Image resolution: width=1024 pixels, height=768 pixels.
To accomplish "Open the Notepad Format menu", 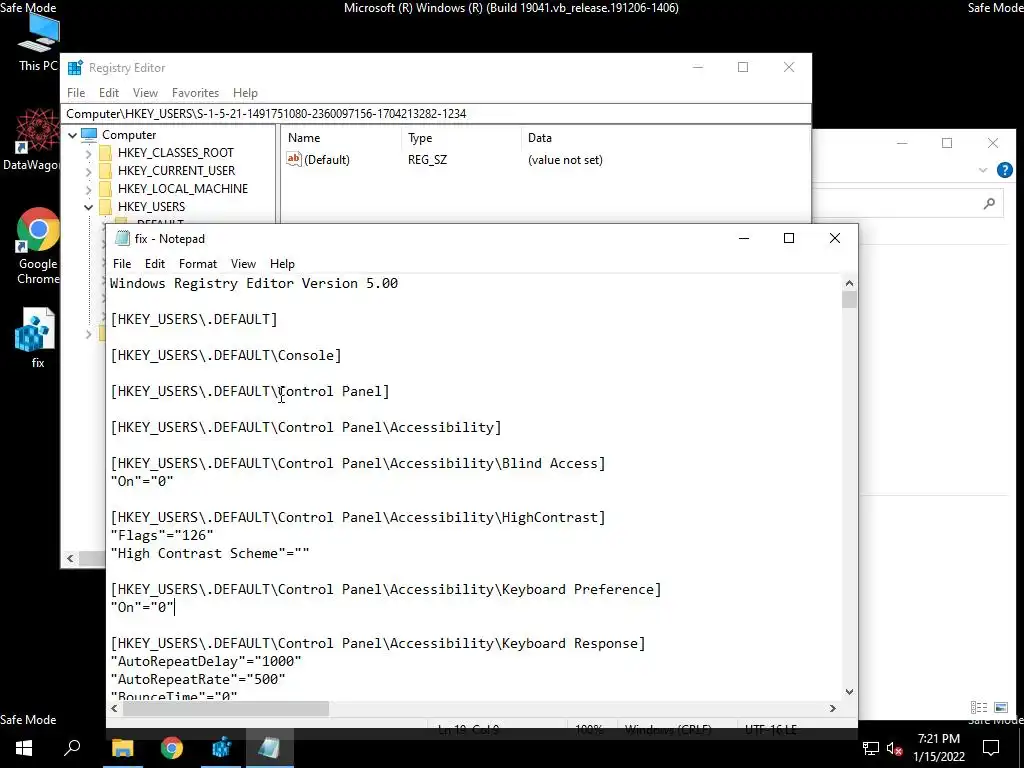I will point(198,264).
